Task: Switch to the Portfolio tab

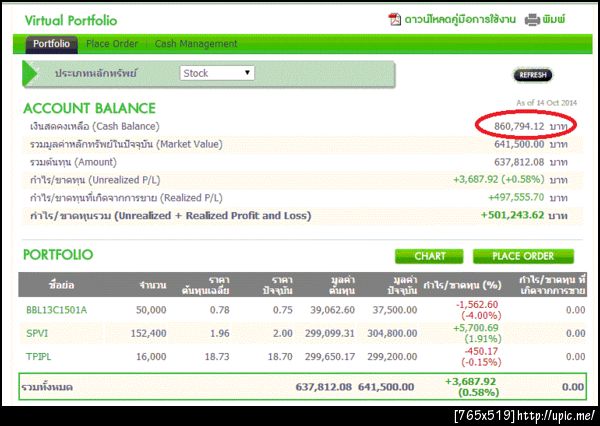Action: click(51, 44)
